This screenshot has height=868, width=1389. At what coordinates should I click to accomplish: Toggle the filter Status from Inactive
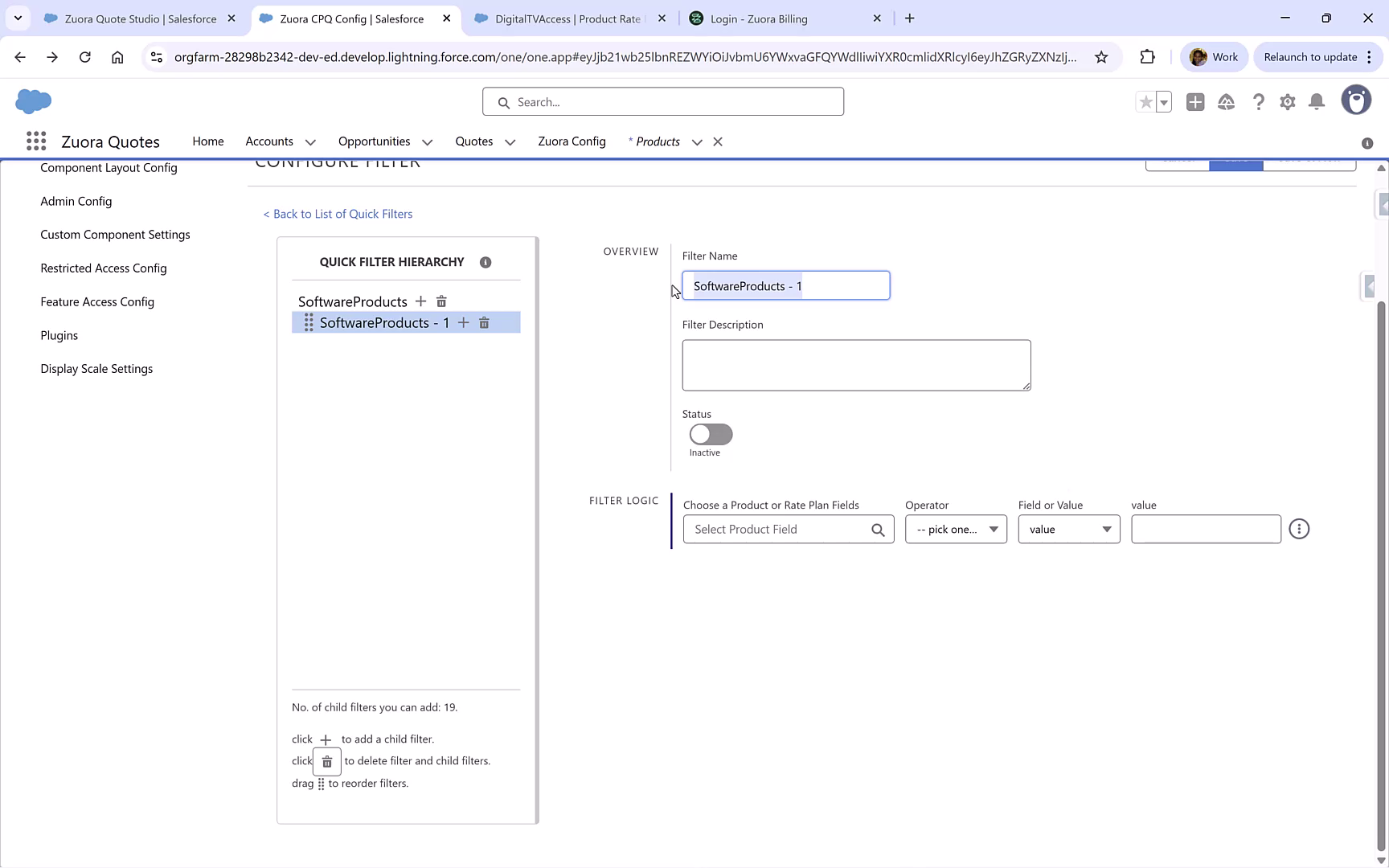pyautogui.click(x=710, y=434)
